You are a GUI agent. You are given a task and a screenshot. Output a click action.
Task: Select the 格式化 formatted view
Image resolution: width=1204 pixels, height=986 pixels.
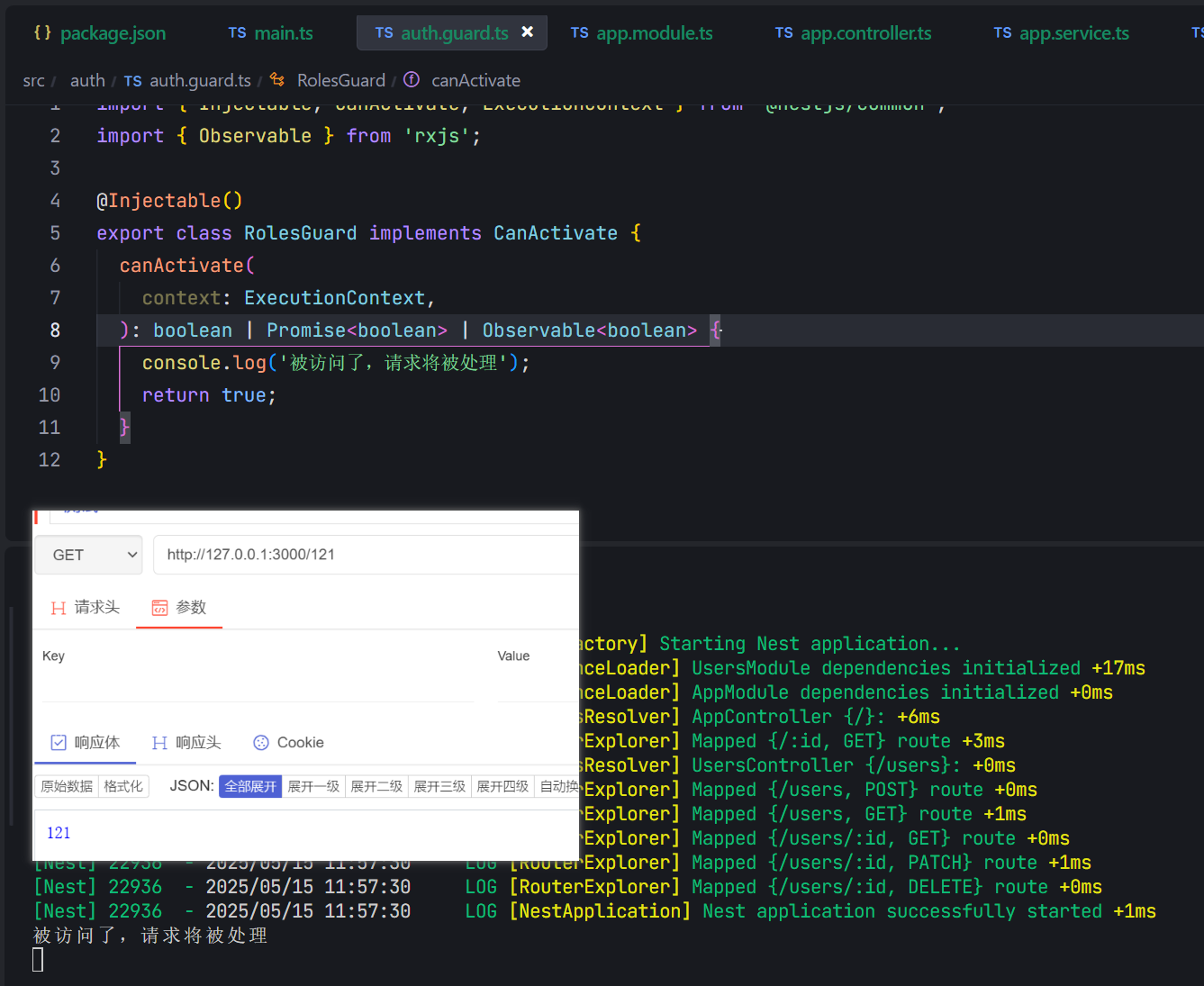123,786
